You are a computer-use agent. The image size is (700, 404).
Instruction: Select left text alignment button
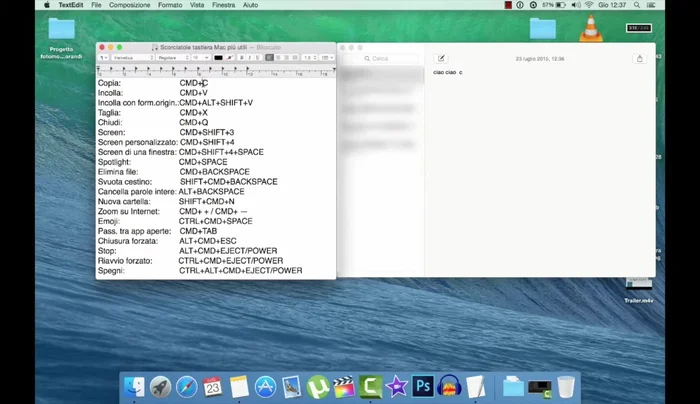click(x=270, y=58)
